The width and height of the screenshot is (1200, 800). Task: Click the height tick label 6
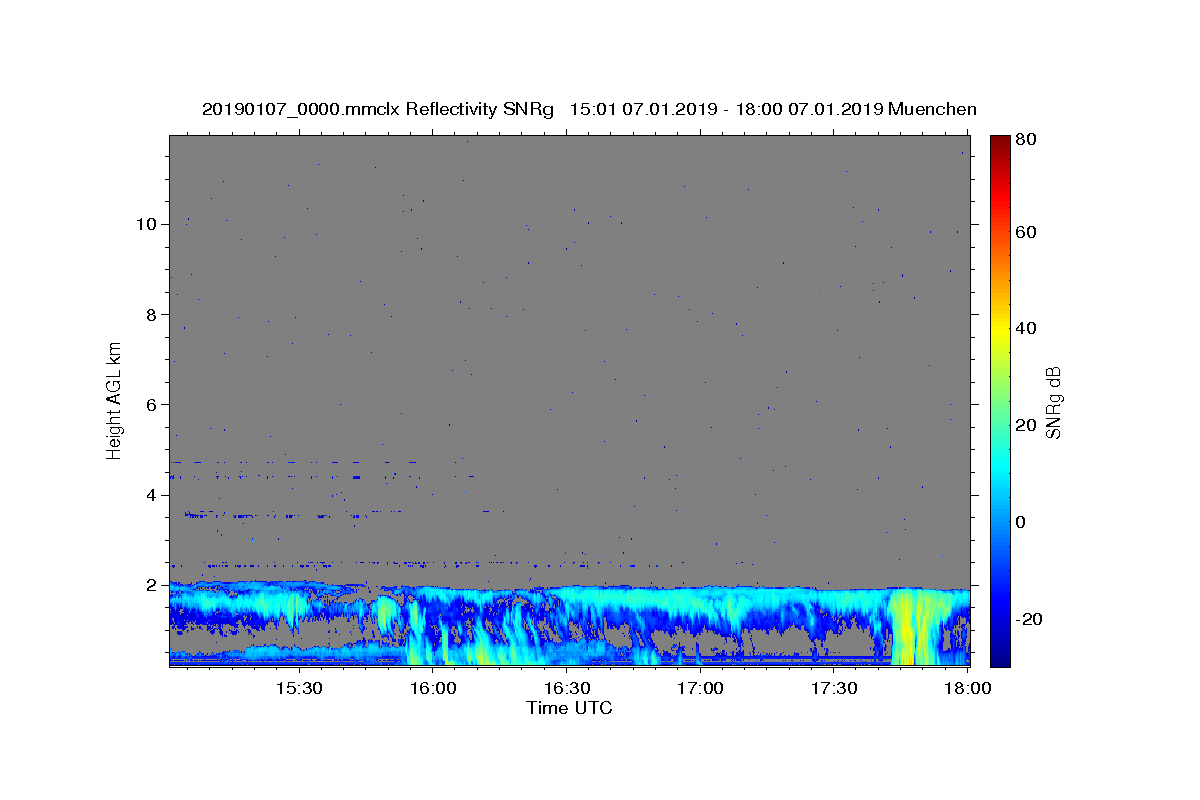click(152, 404)
